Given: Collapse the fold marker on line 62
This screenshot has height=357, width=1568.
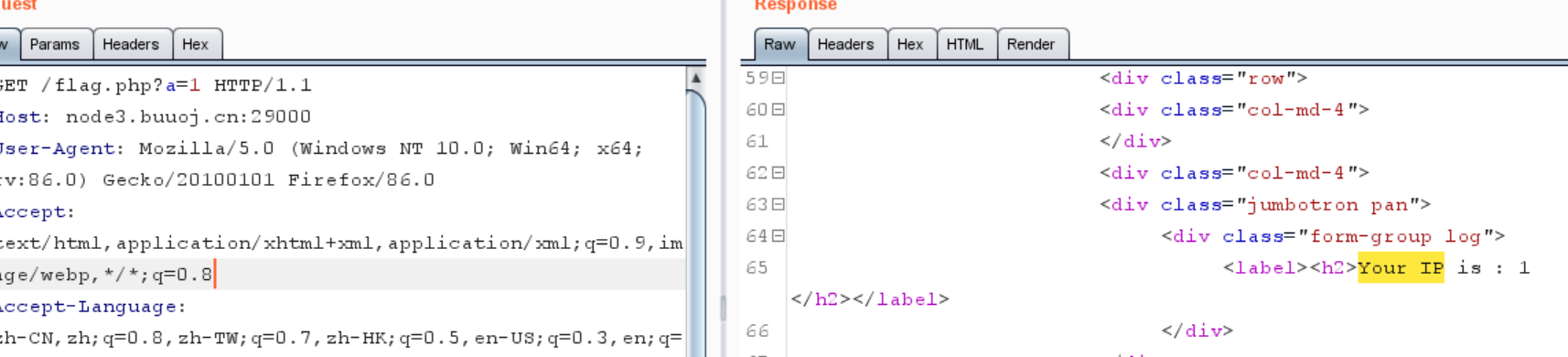Looking at the screenshot, I should pos(779,173).
